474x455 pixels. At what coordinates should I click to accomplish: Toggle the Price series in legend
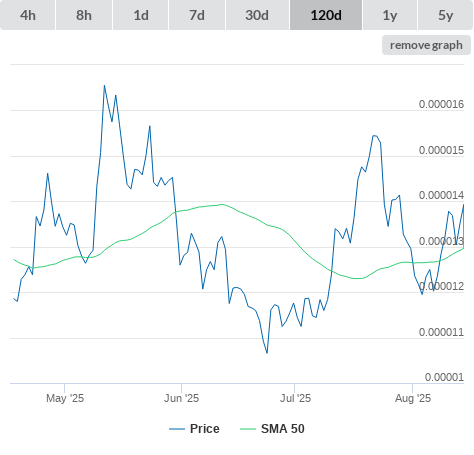click(205, 429)
